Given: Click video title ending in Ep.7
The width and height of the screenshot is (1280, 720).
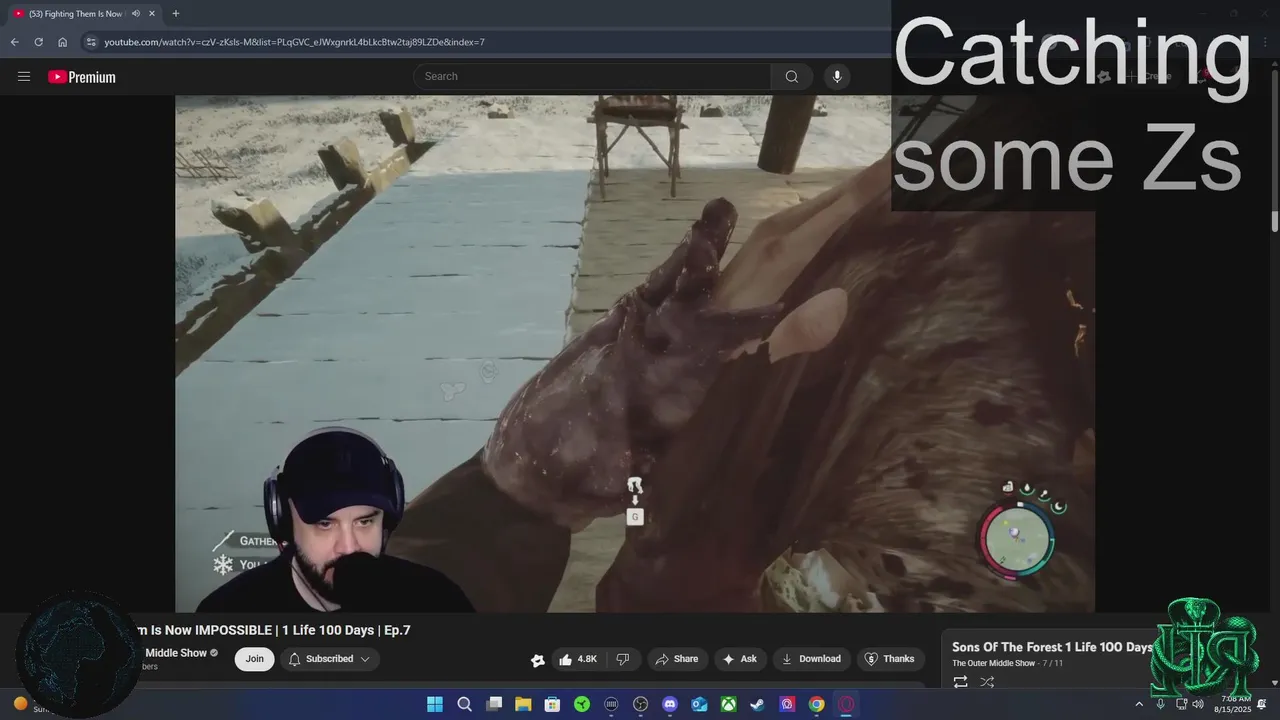Looking at the screenshot, I should [272, 630].
